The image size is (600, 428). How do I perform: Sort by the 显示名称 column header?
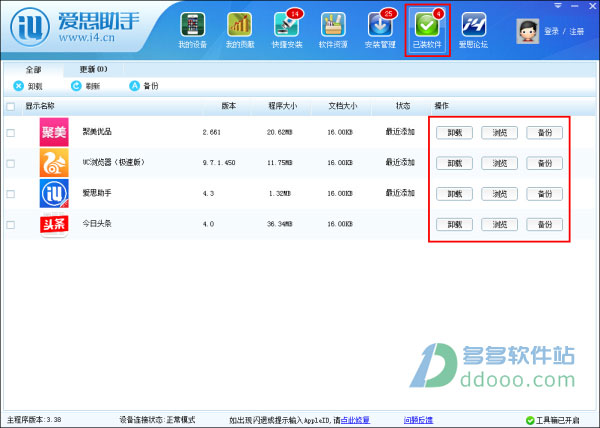point(40,106)
